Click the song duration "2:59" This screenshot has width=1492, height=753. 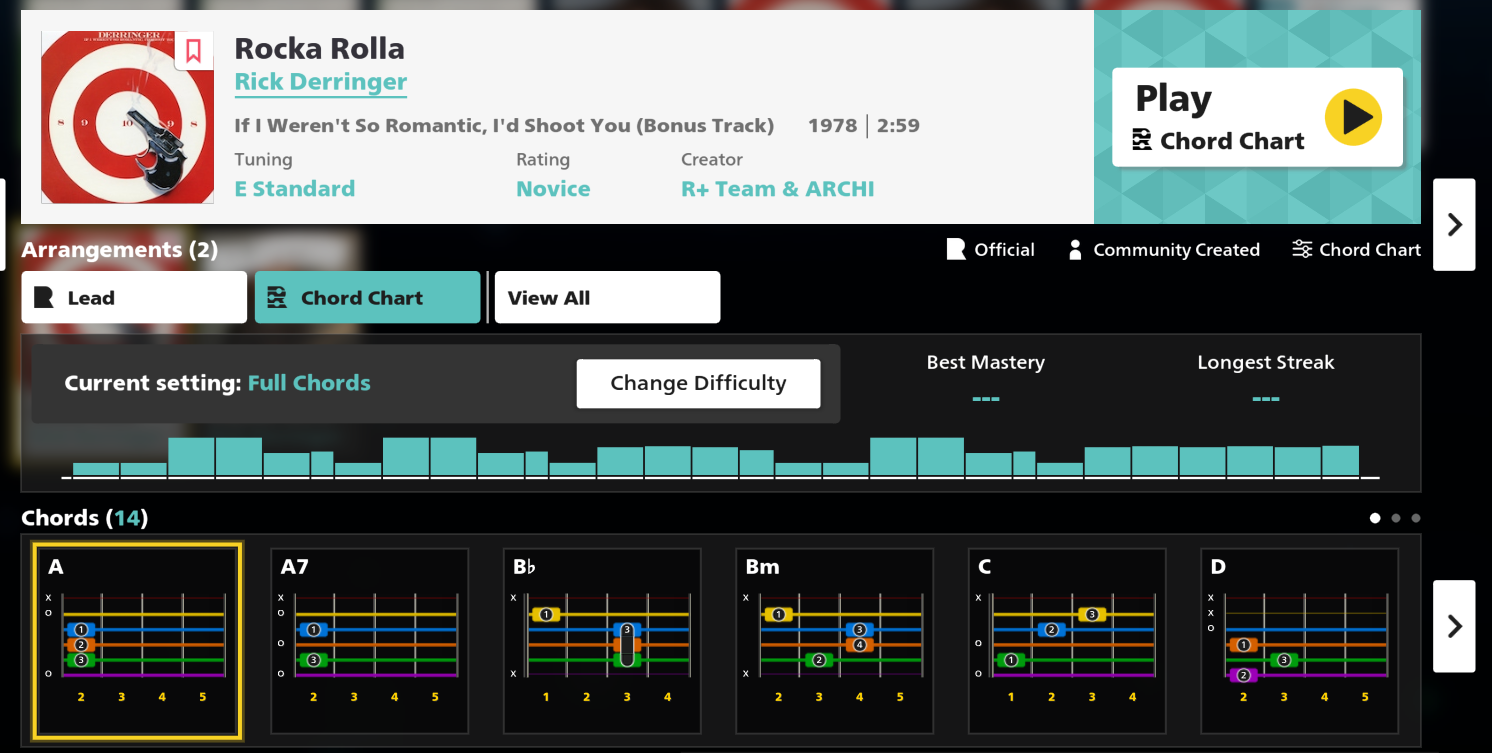click(898, 126)
